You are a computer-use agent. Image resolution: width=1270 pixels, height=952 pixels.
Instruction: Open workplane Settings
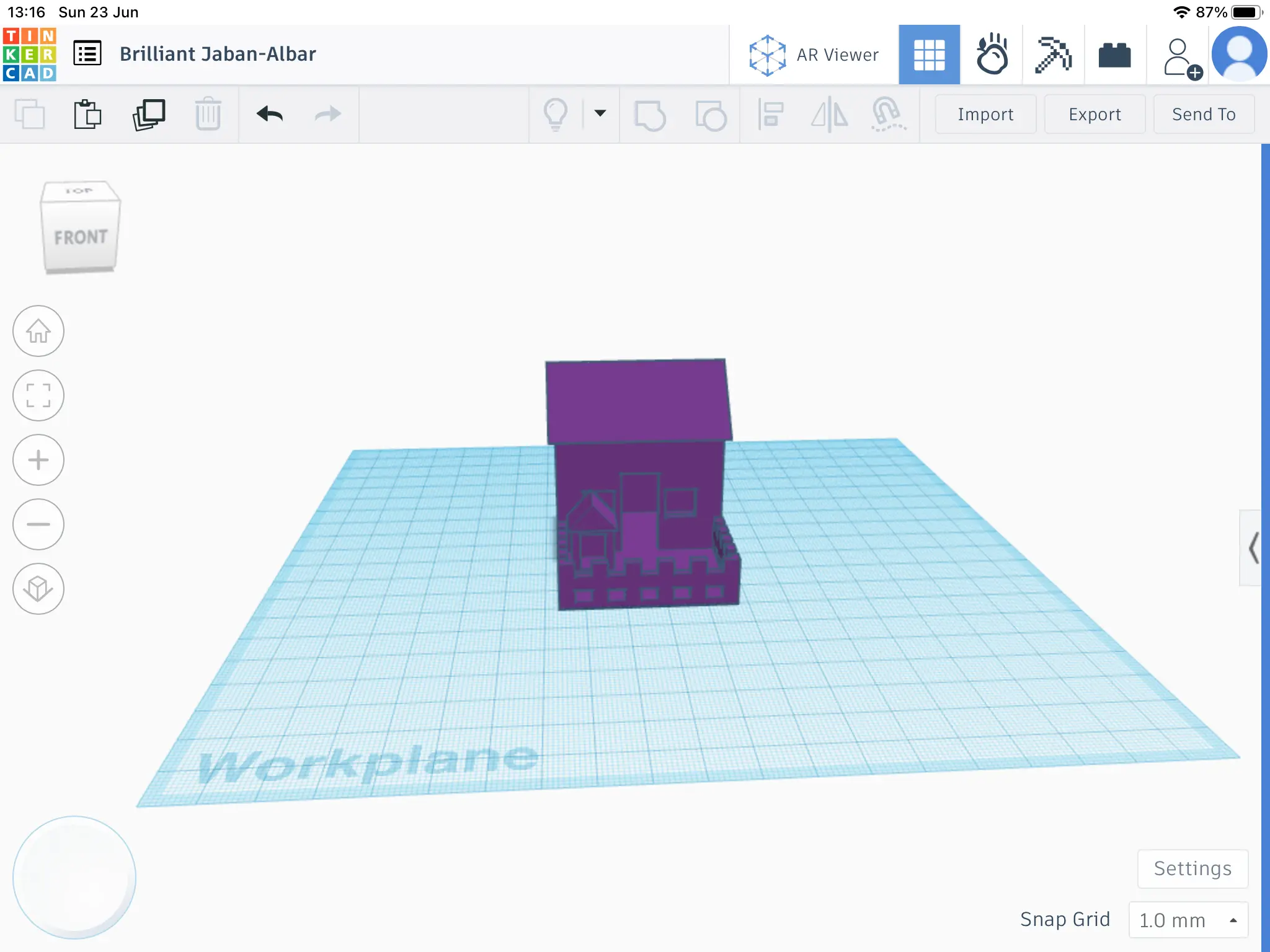[1192, 868]
